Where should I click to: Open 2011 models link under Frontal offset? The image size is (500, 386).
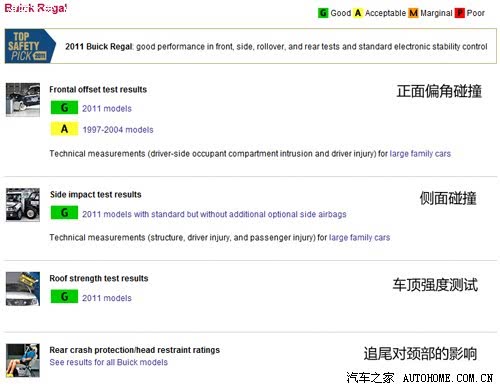coord(107,108)
